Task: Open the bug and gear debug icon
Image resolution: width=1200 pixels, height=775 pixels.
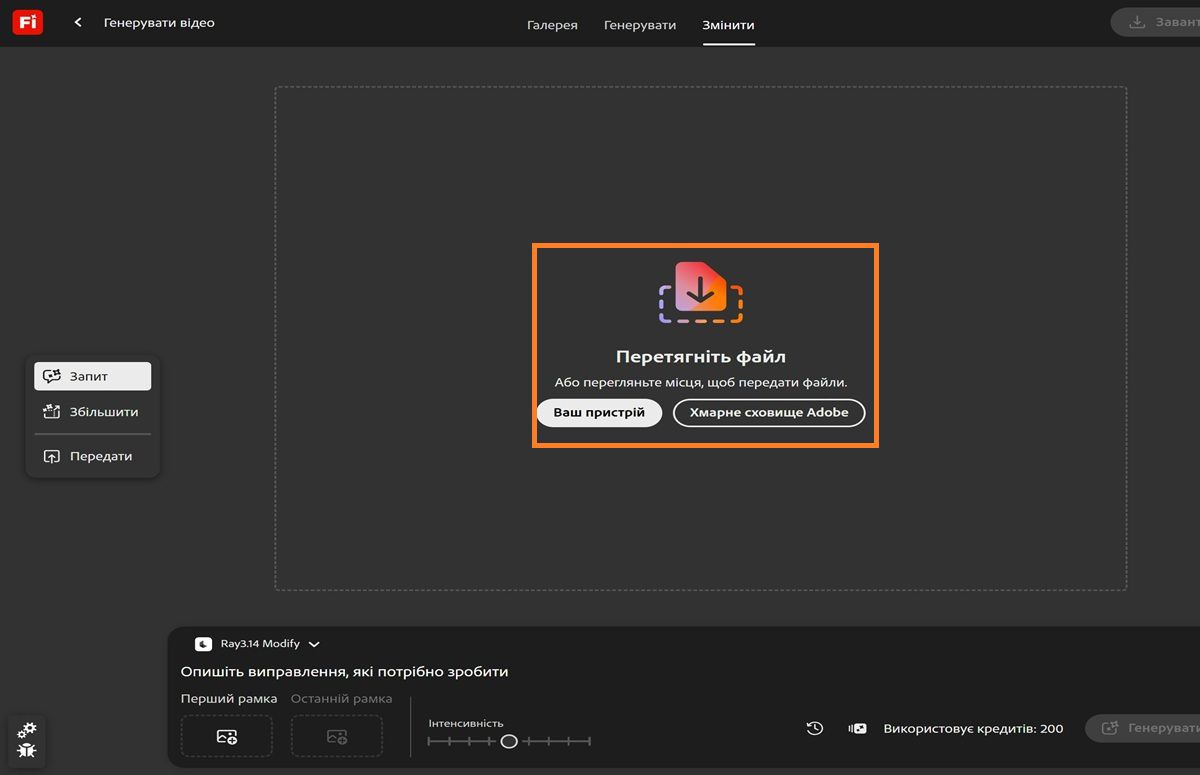Action: click(x=27, y=740)
